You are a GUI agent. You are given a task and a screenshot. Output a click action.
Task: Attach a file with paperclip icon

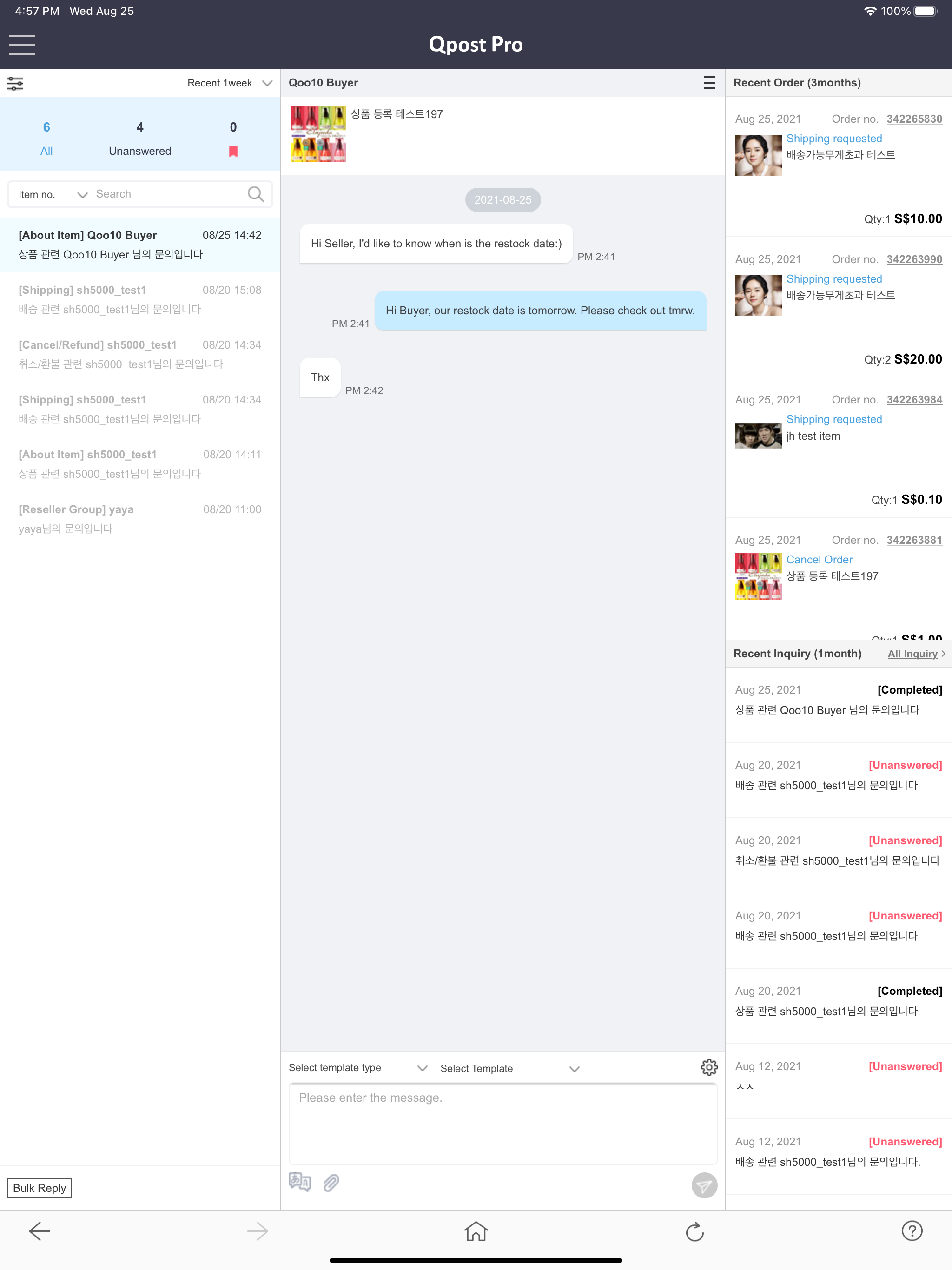pyautogui.click(x=331, y=1182)
